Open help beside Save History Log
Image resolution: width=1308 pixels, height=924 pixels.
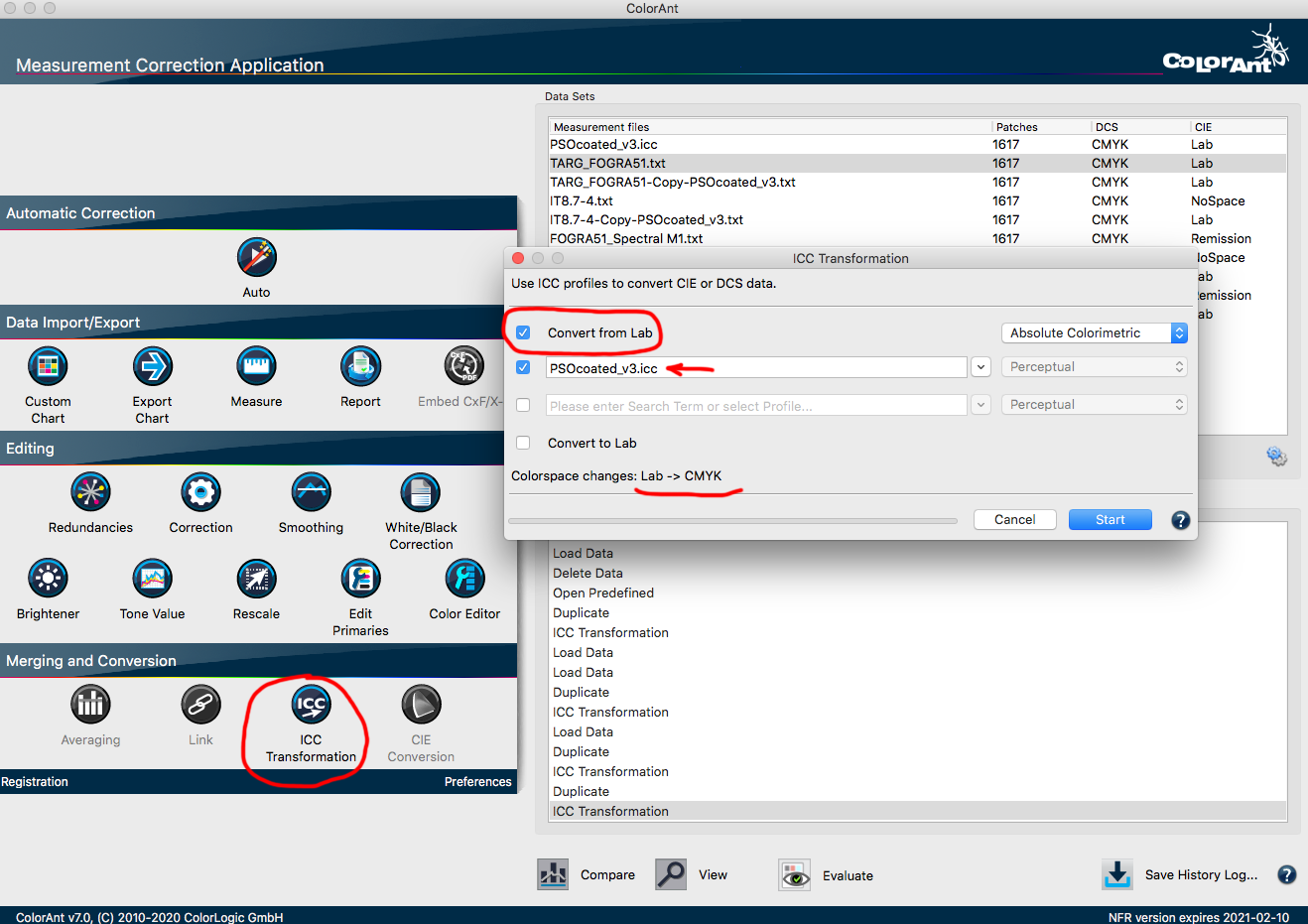point(1286,874)
